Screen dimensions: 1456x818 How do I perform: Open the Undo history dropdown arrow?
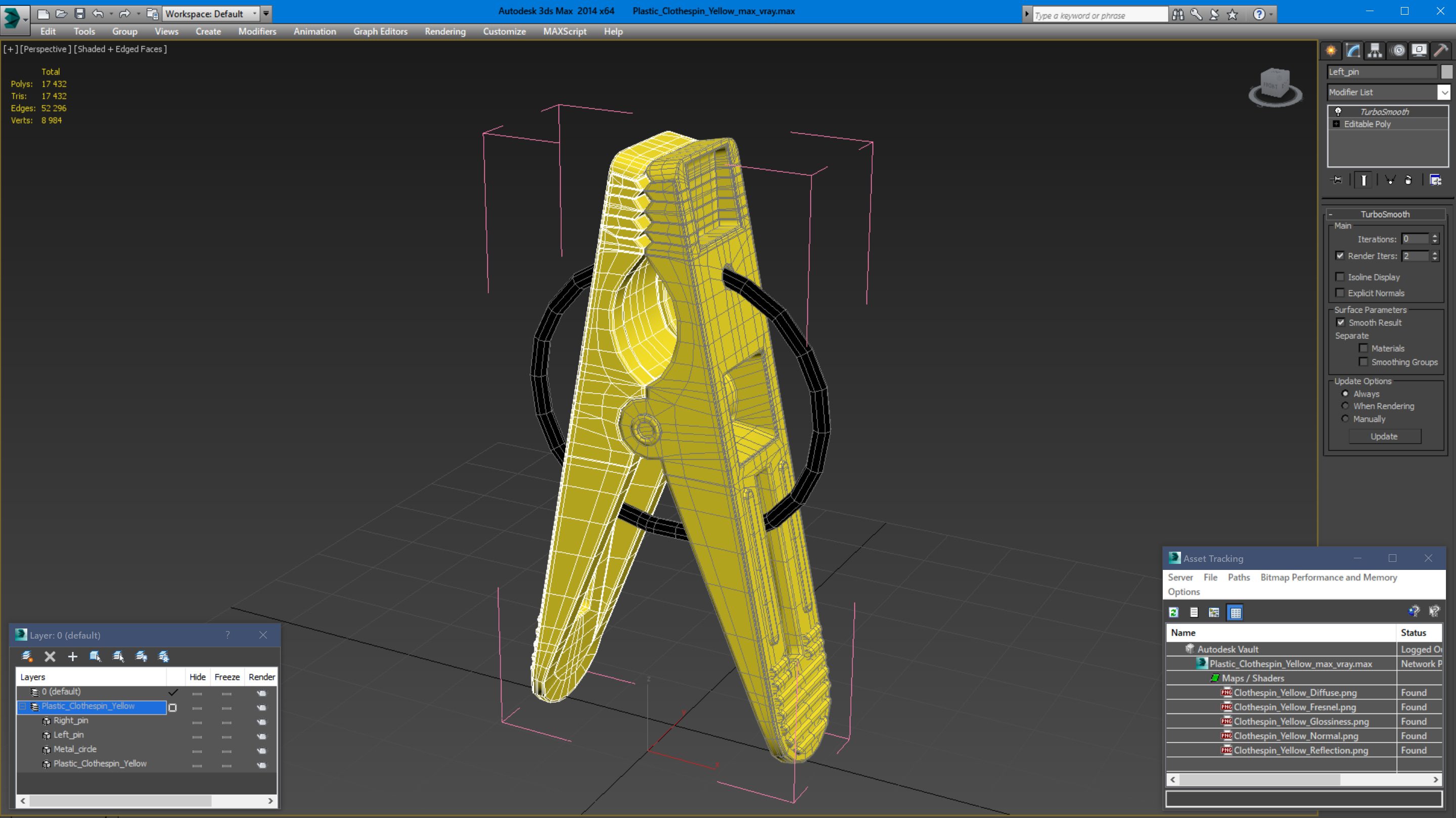click(111, 14)
